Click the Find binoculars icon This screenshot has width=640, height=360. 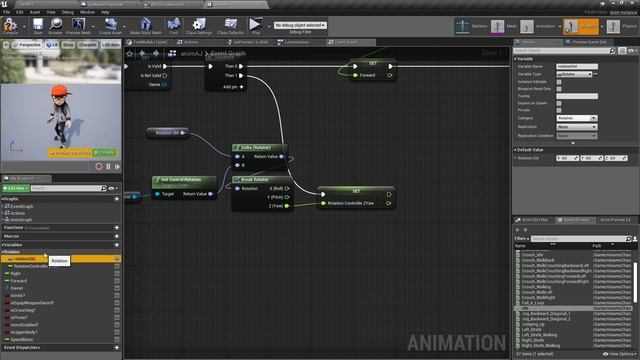[x=174, y=25]
